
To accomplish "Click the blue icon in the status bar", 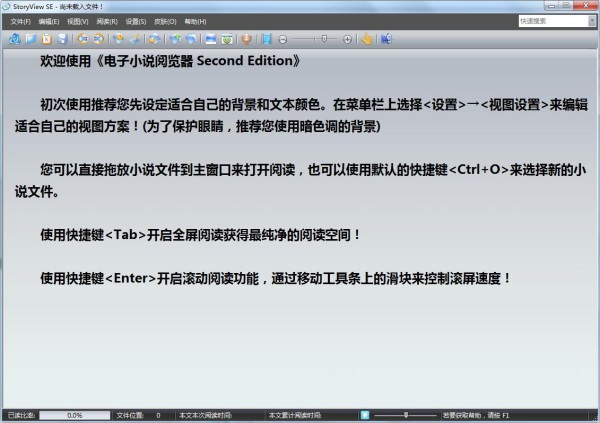I will pyautogui.click(x=365, y=414).
